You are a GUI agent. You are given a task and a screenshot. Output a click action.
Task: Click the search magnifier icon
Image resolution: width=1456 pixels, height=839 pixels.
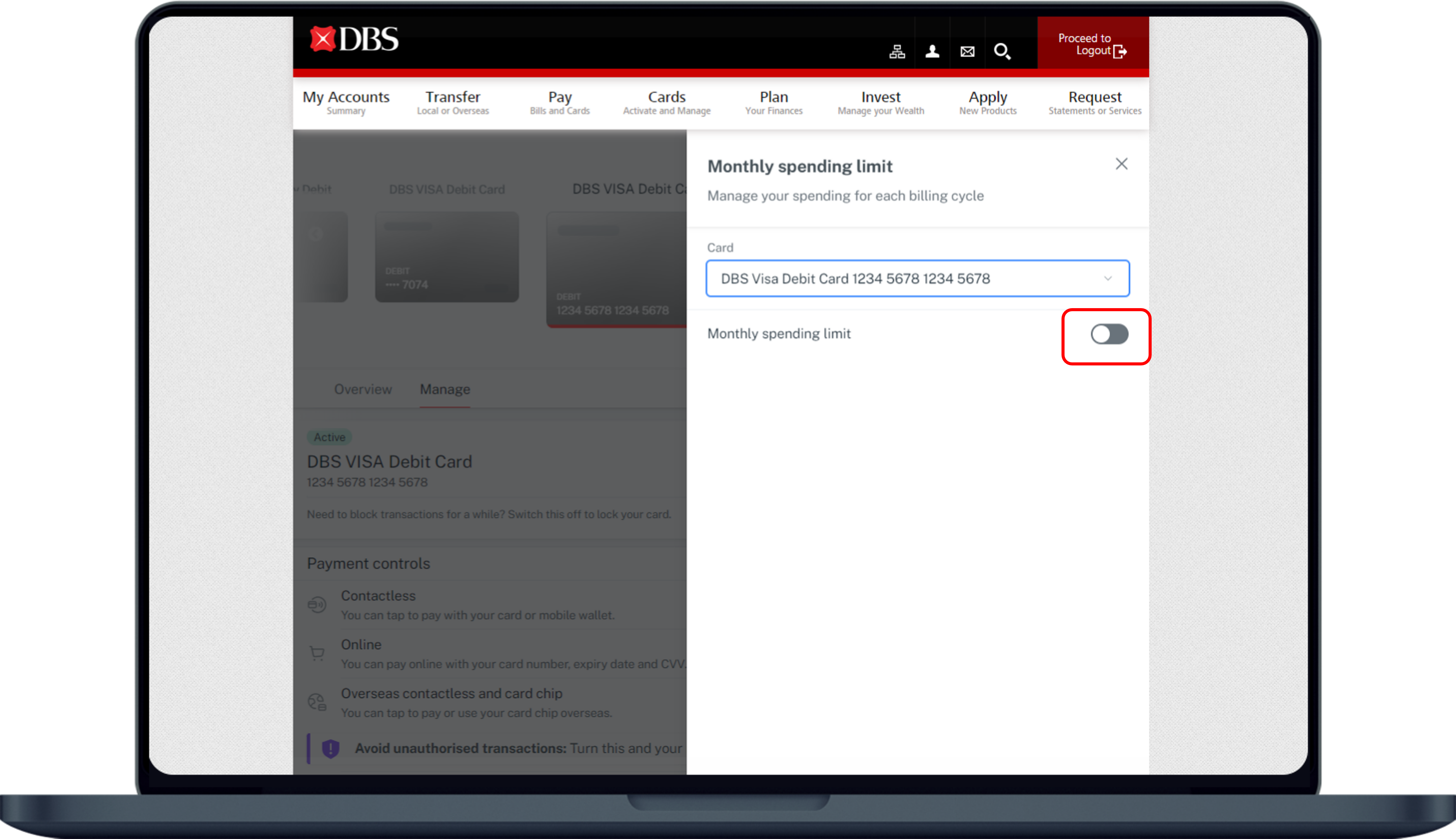[1002, 52]
